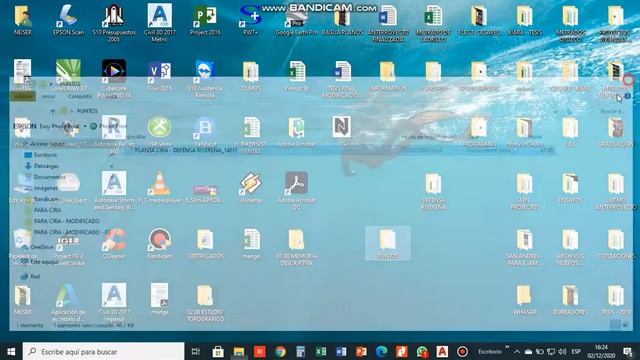This screenshot has width=640, height=360.
Task: Open Microsoft Edge from taskbar
Action: pos(382,351)
